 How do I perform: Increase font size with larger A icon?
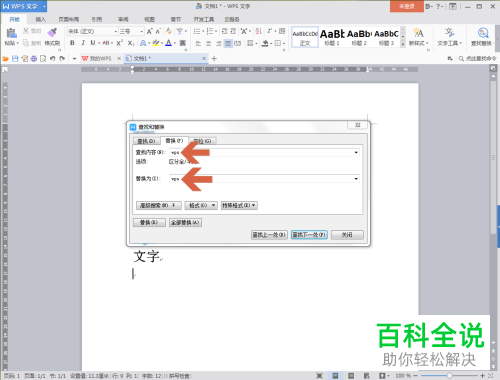[x=149, y=31]
